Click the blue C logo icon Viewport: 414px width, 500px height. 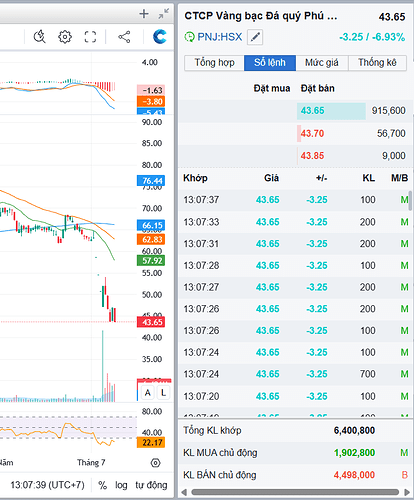pos(160,37)
